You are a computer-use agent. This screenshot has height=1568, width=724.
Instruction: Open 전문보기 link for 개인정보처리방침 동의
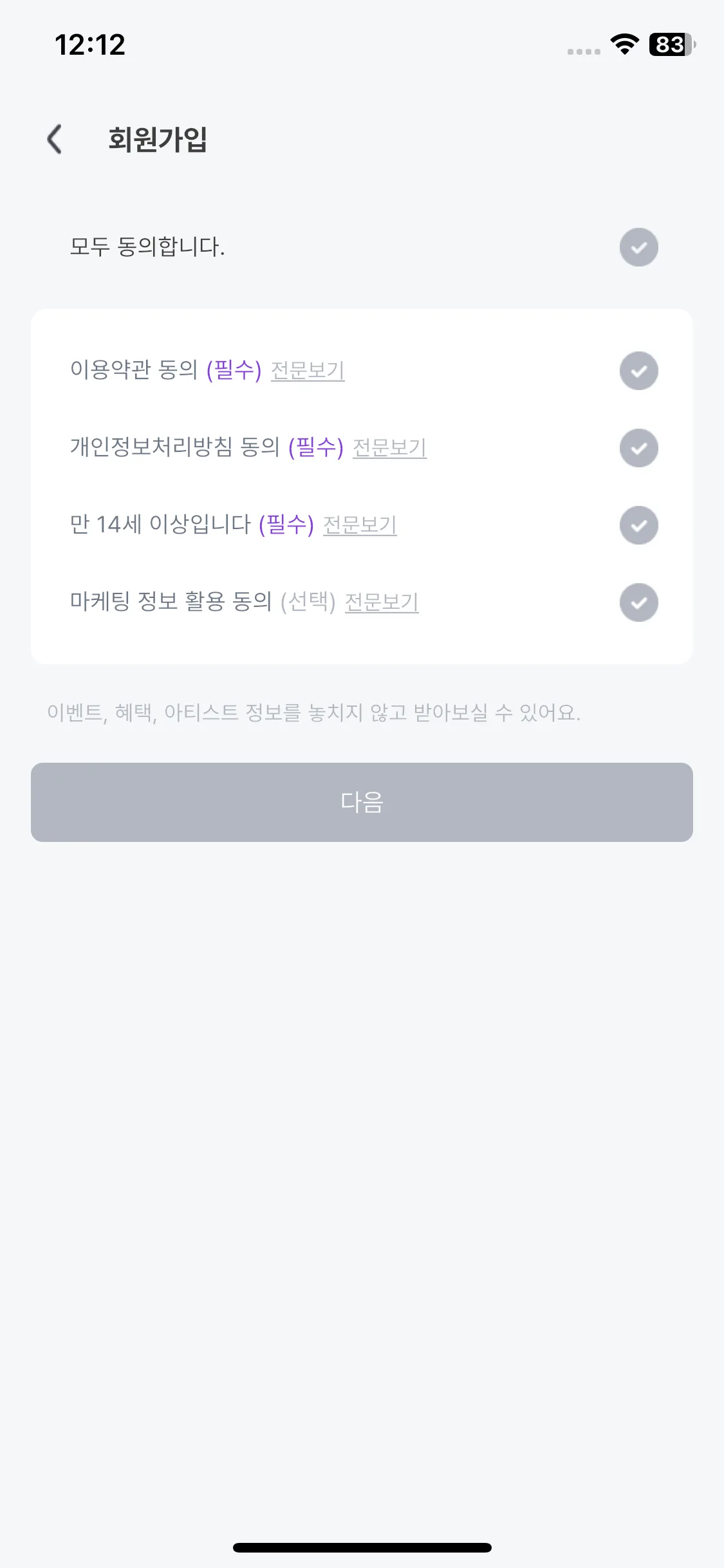390,448
